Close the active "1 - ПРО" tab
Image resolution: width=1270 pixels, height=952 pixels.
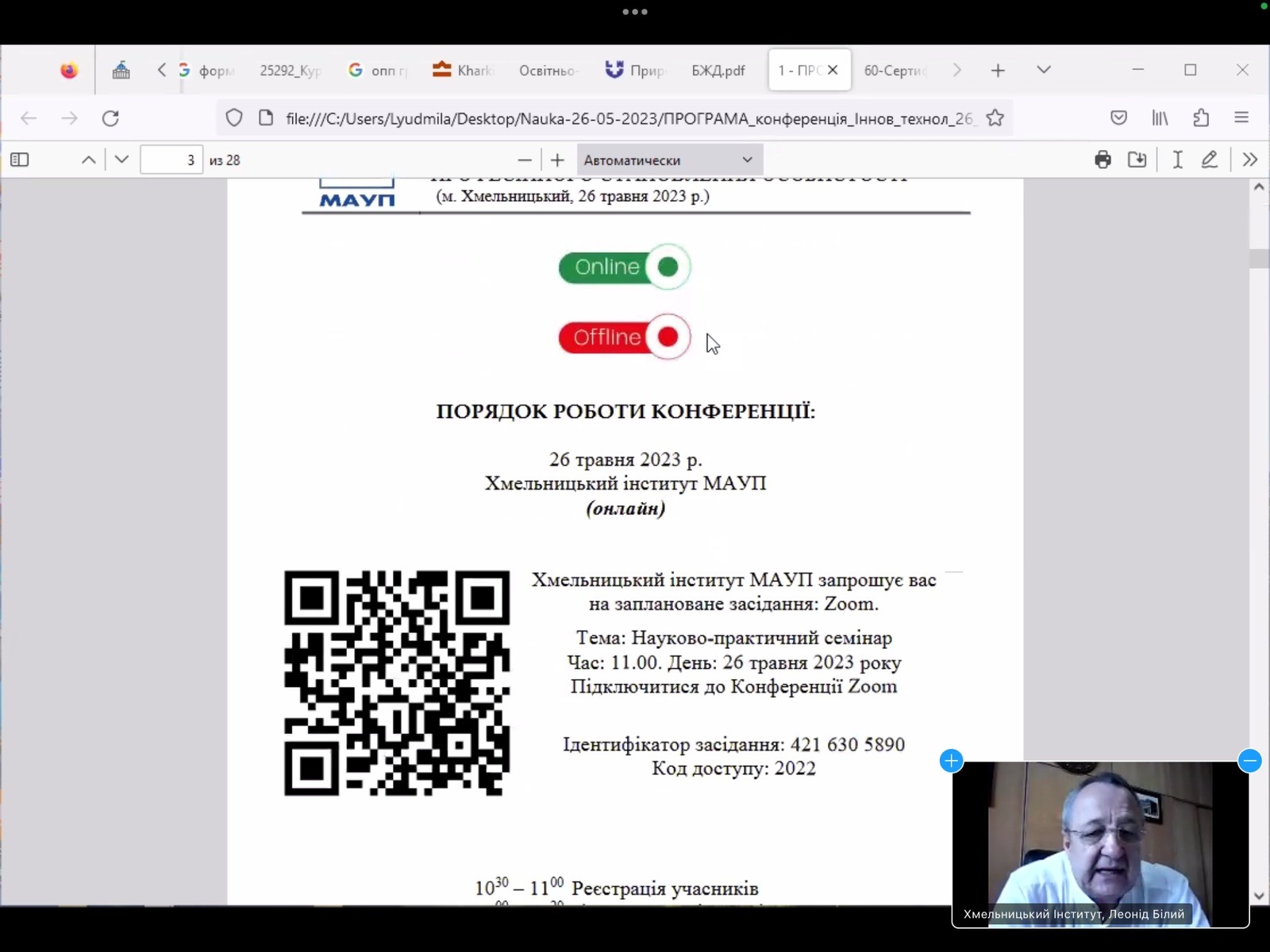[833, 71]
